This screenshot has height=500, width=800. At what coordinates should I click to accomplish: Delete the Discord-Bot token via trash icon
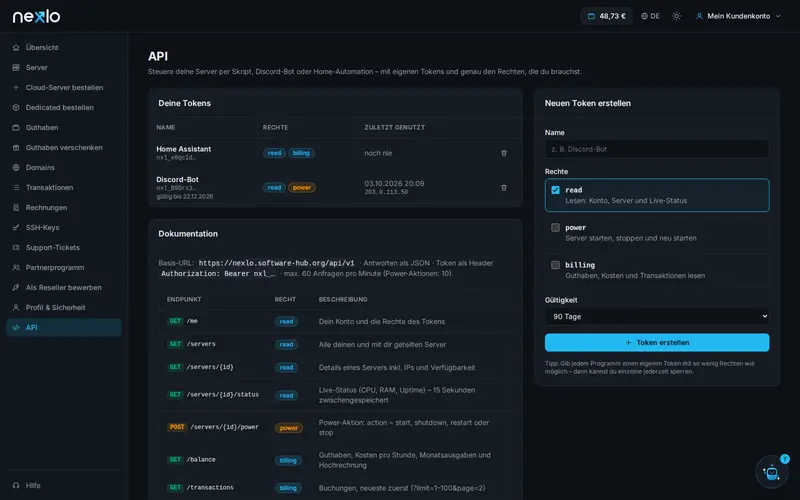tap(504, 188)
